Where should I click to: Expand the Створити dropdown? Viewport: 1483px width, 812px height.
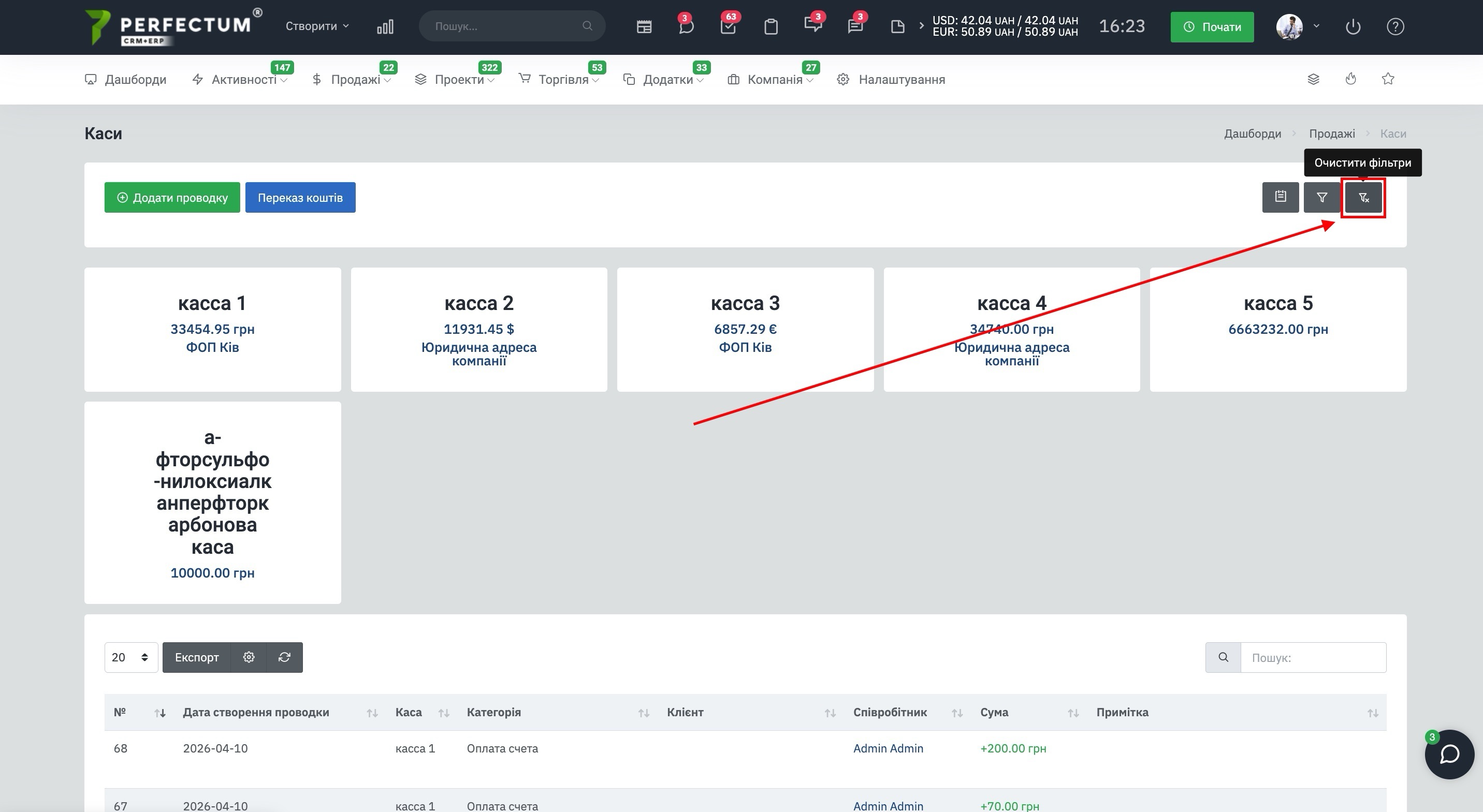(x=317, y=26)
